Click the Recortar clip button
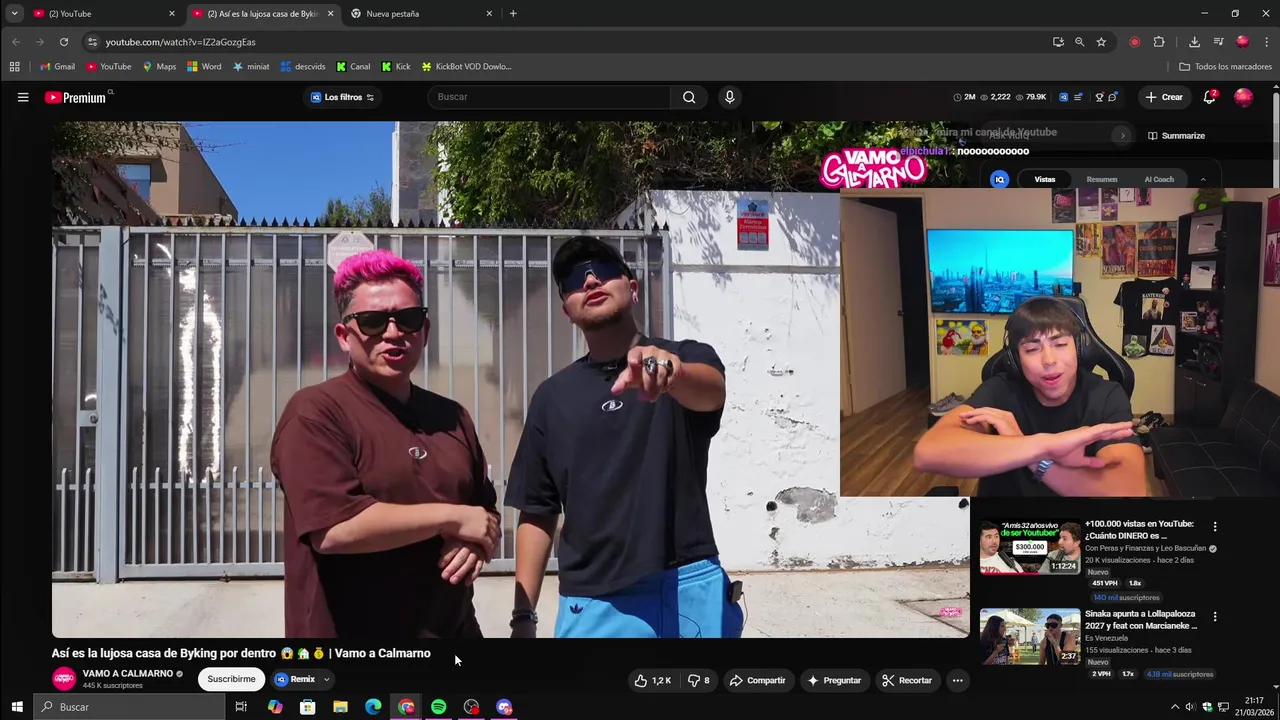The height and width of the screenshot is (720, 1280). pos(907,680)
